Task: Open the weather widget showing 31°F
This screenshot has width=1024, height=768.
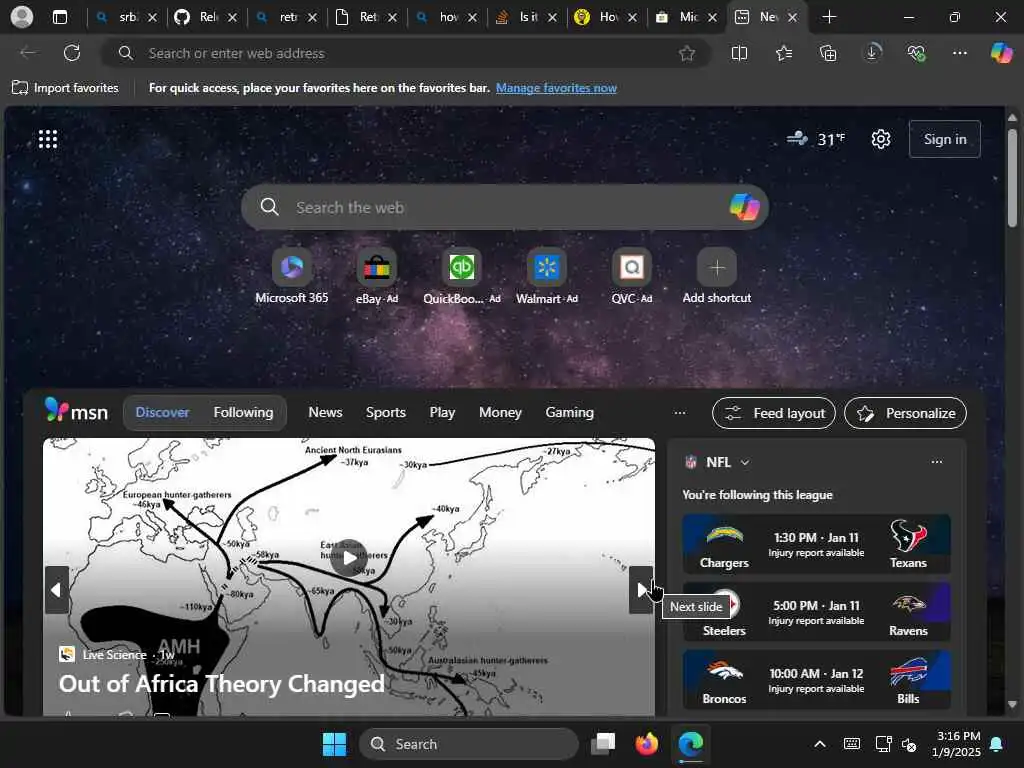Action: coord(815,139)
